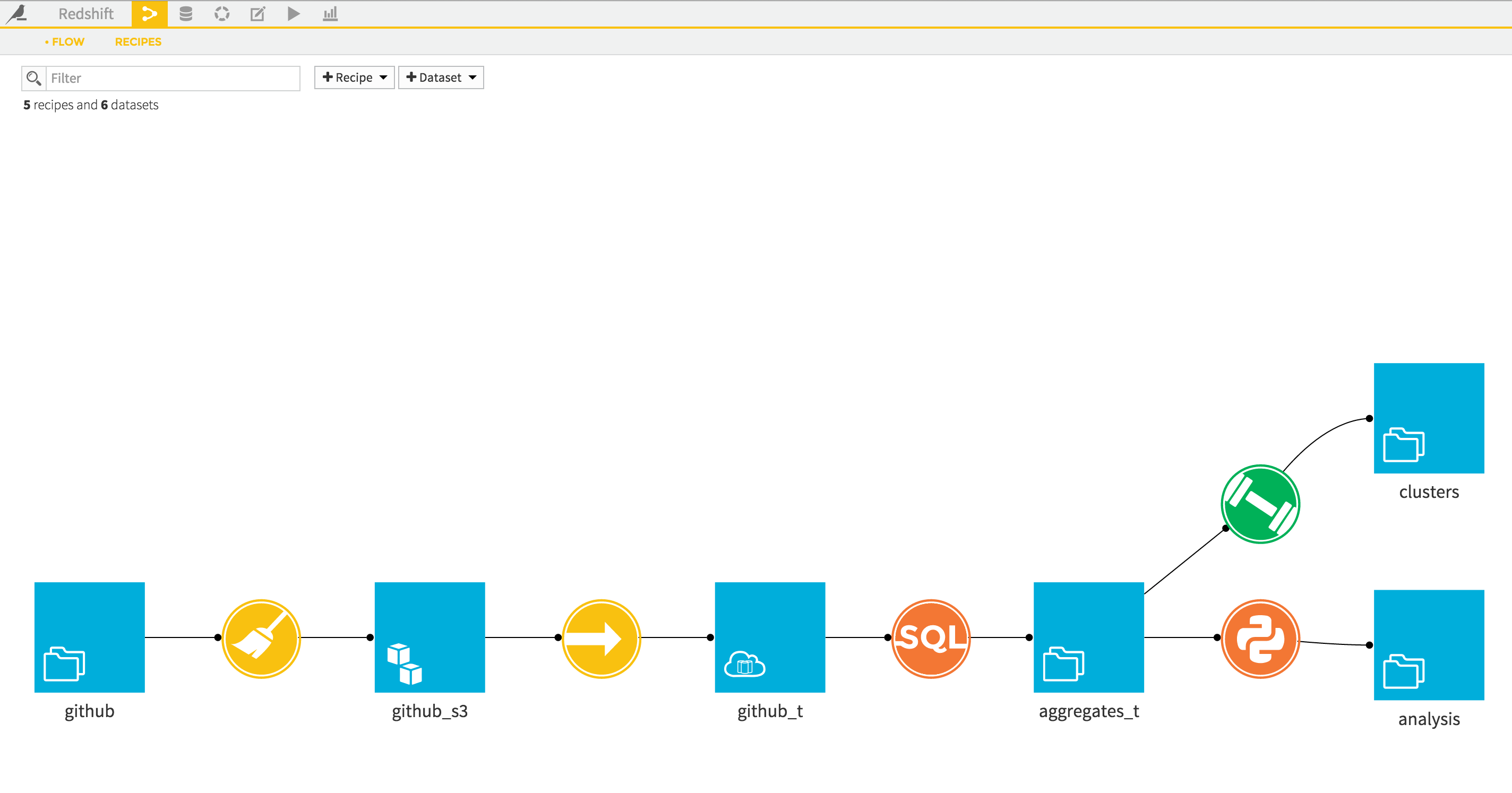
Task: Expand the + Recipe dropdown
Action: click(354, 77)
